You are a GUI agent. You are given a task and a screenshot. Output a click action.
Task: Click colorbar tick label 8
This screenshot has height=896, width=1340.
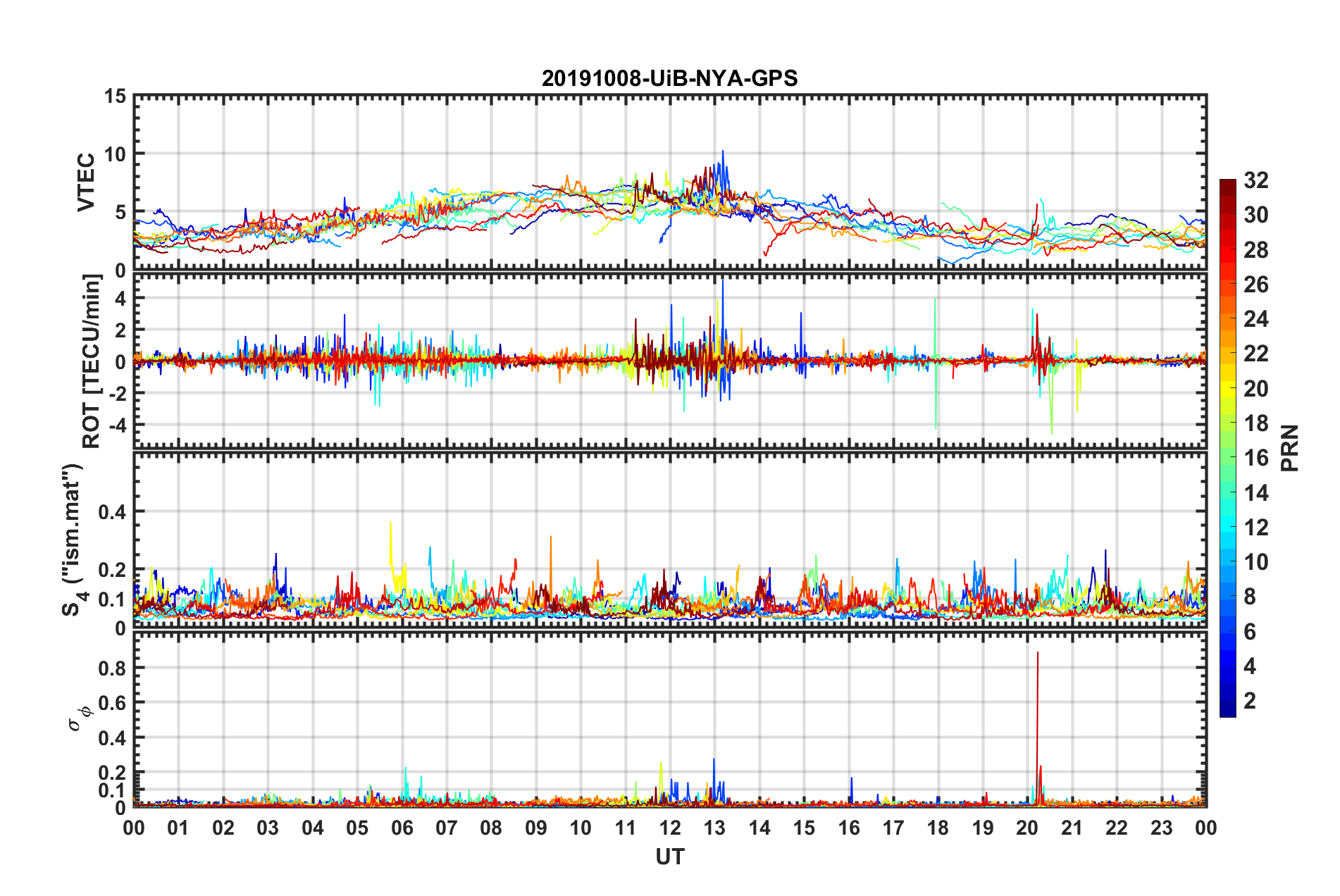[x=1250, y=597]
